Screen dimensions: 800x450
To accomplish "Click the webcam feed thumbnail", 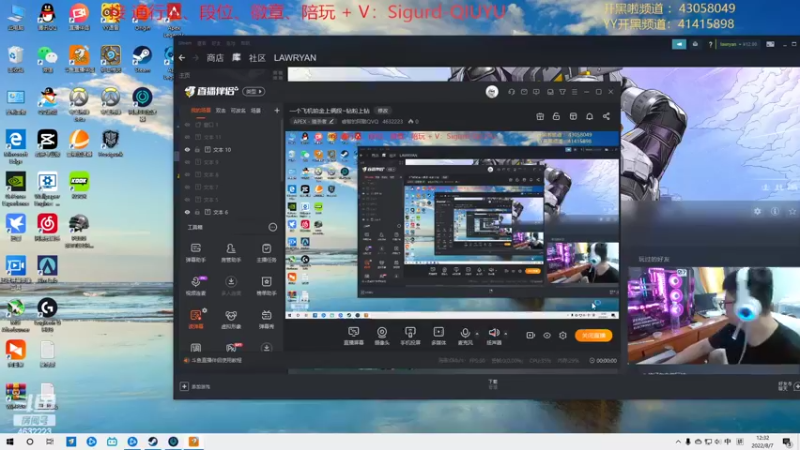I will click(x=714, y=315).
